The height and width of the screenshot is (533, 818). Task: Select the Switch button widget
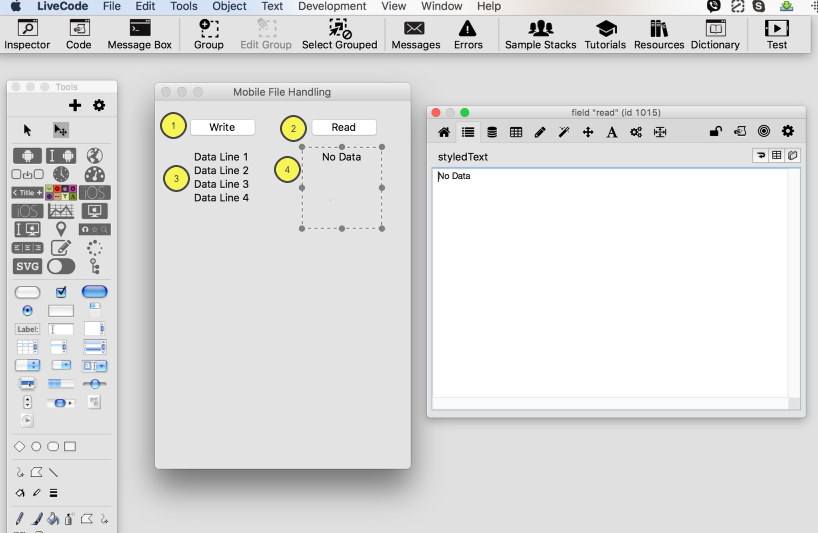61,266
